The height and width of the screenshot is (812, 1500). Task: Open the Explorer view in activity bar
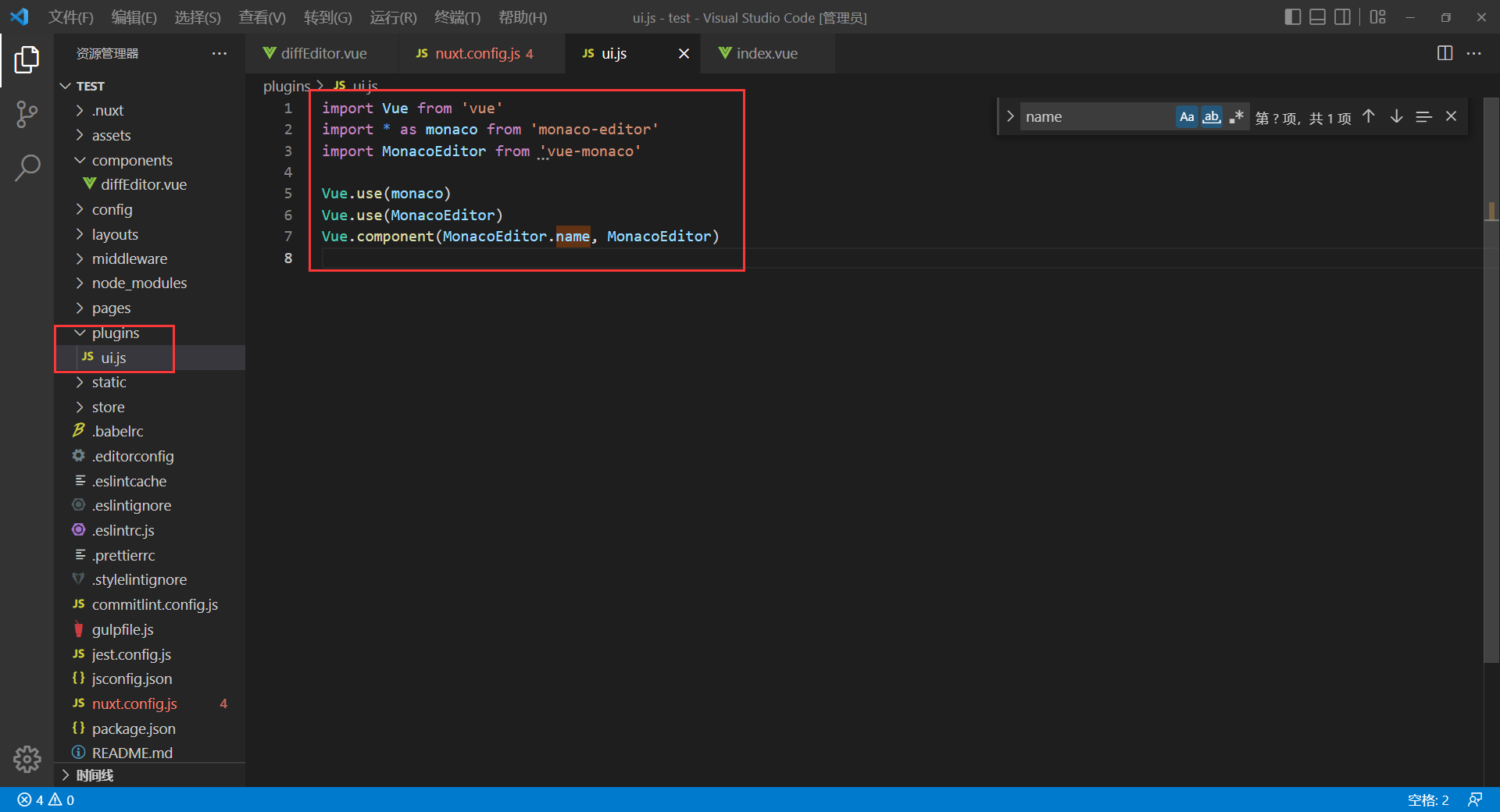point(27,60)
